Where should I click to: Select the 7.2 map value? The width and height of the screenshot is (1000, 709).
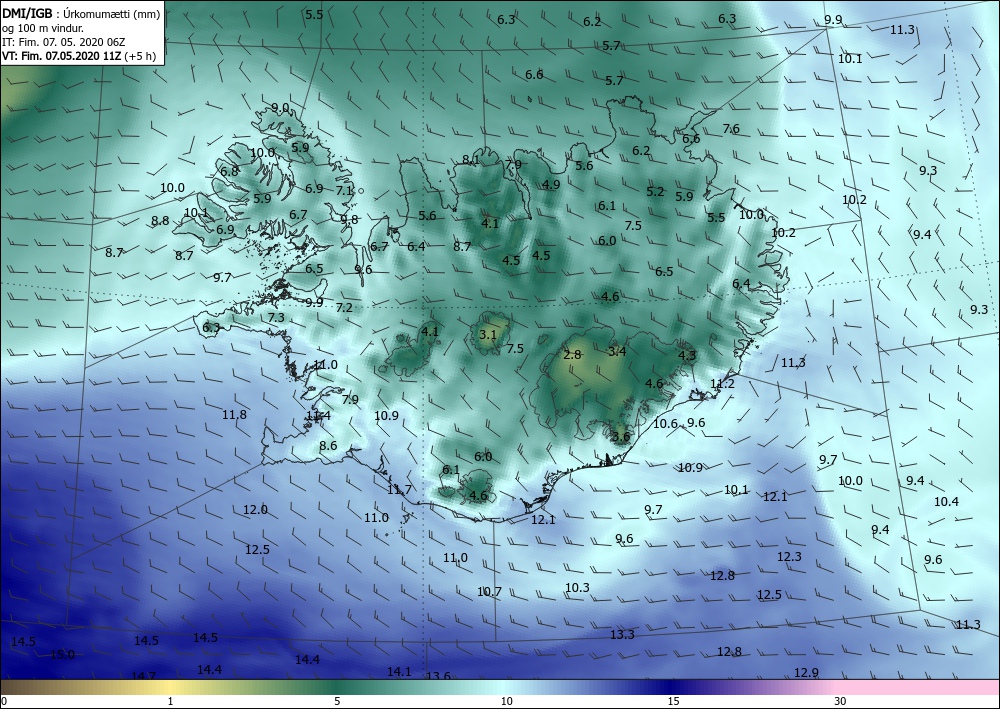tap(344, 307)
